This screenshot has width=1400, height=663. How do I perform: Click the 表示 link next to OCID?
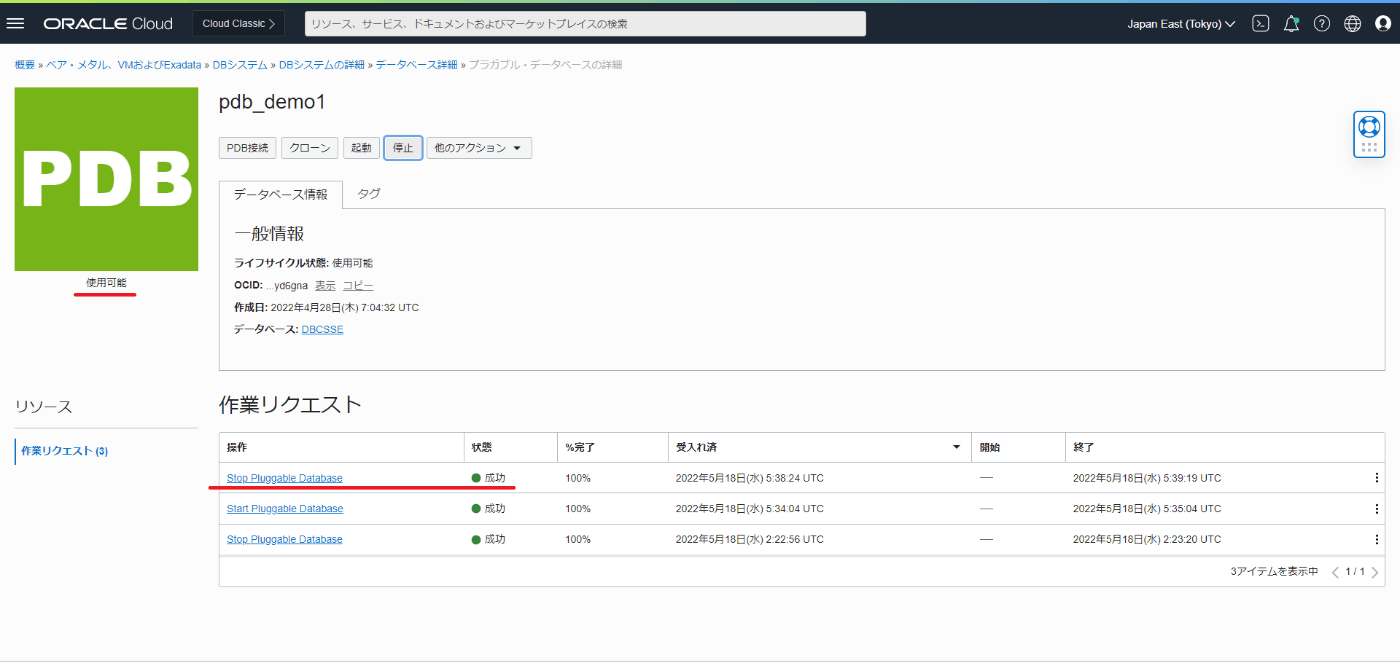click(325, 286)
